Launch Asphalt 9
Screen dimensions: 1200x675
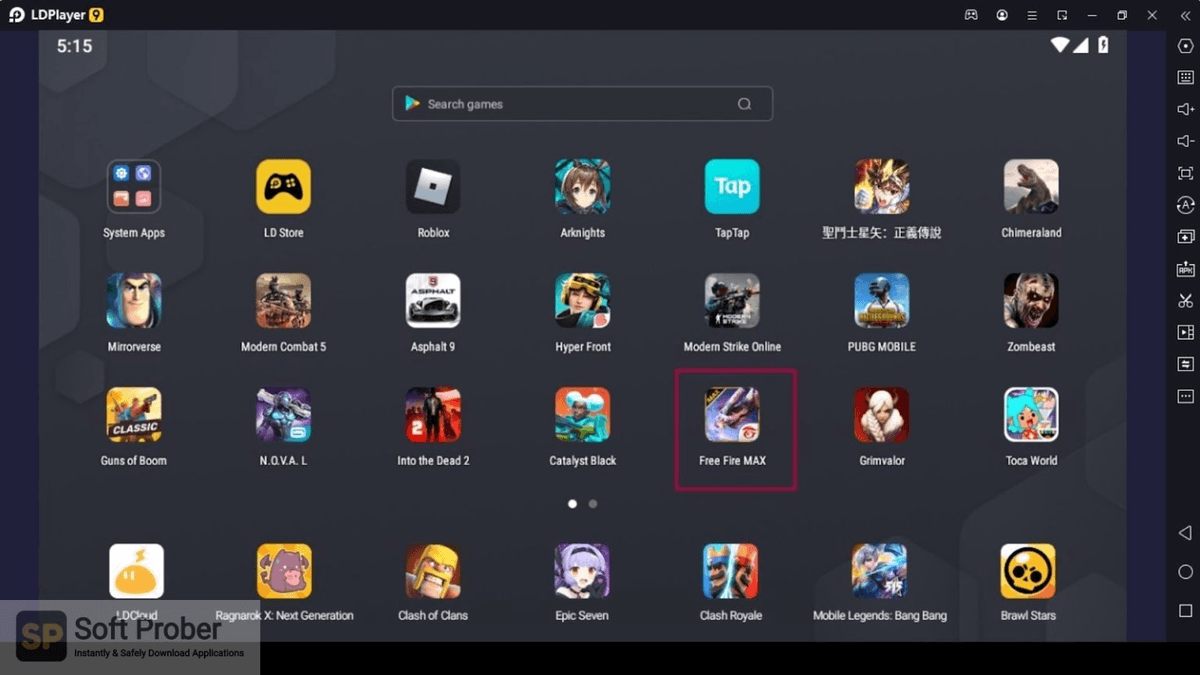tap(433, 301)
